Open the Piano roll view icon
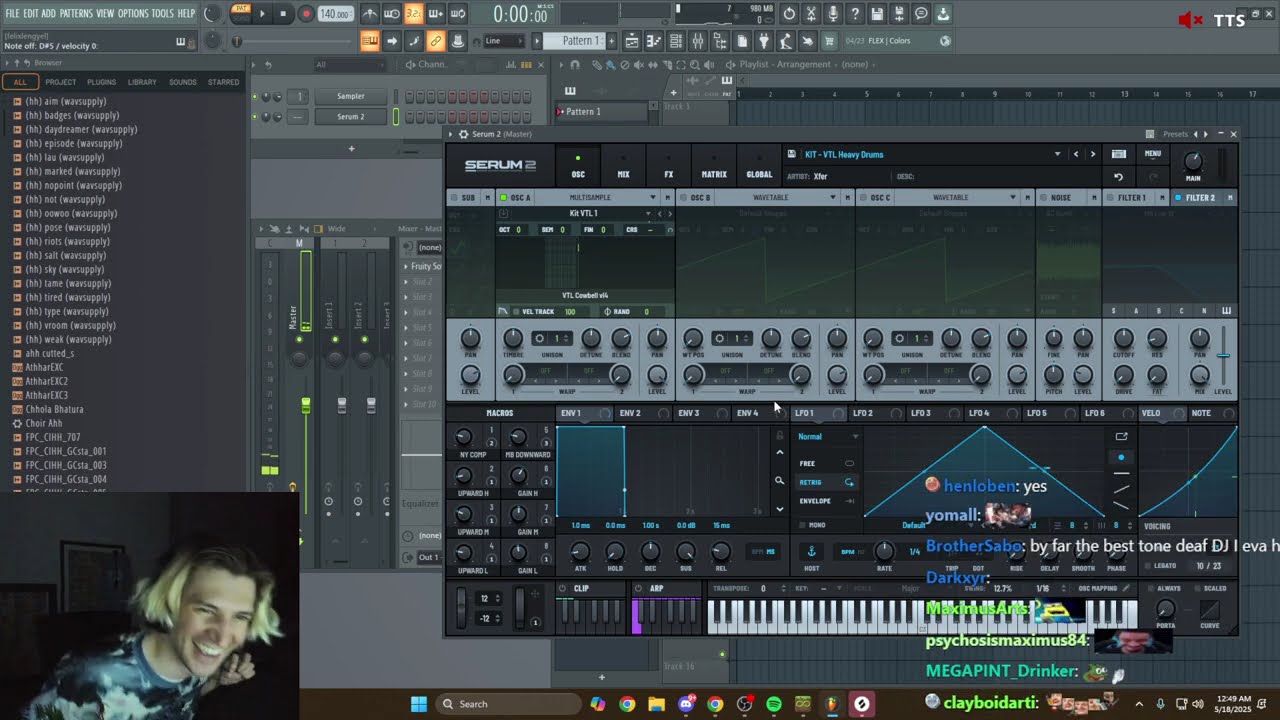 654,41
